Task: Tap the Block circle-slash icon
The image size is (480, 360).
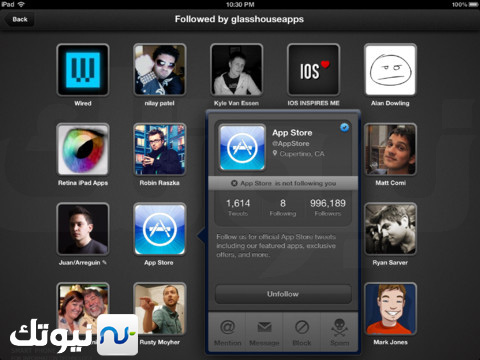Action: [x=302, y=327]
